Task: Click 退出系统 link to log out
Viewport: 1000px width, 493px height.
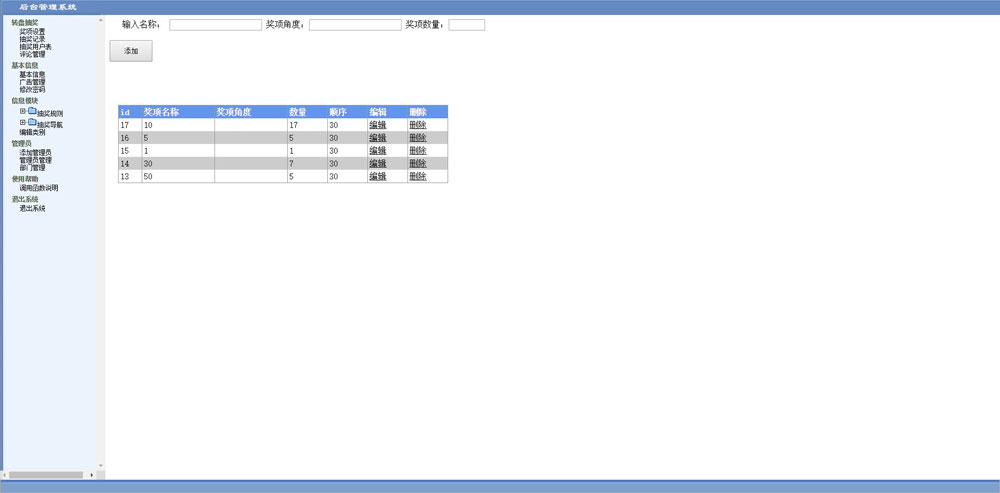Action: (x=32, y=208)
